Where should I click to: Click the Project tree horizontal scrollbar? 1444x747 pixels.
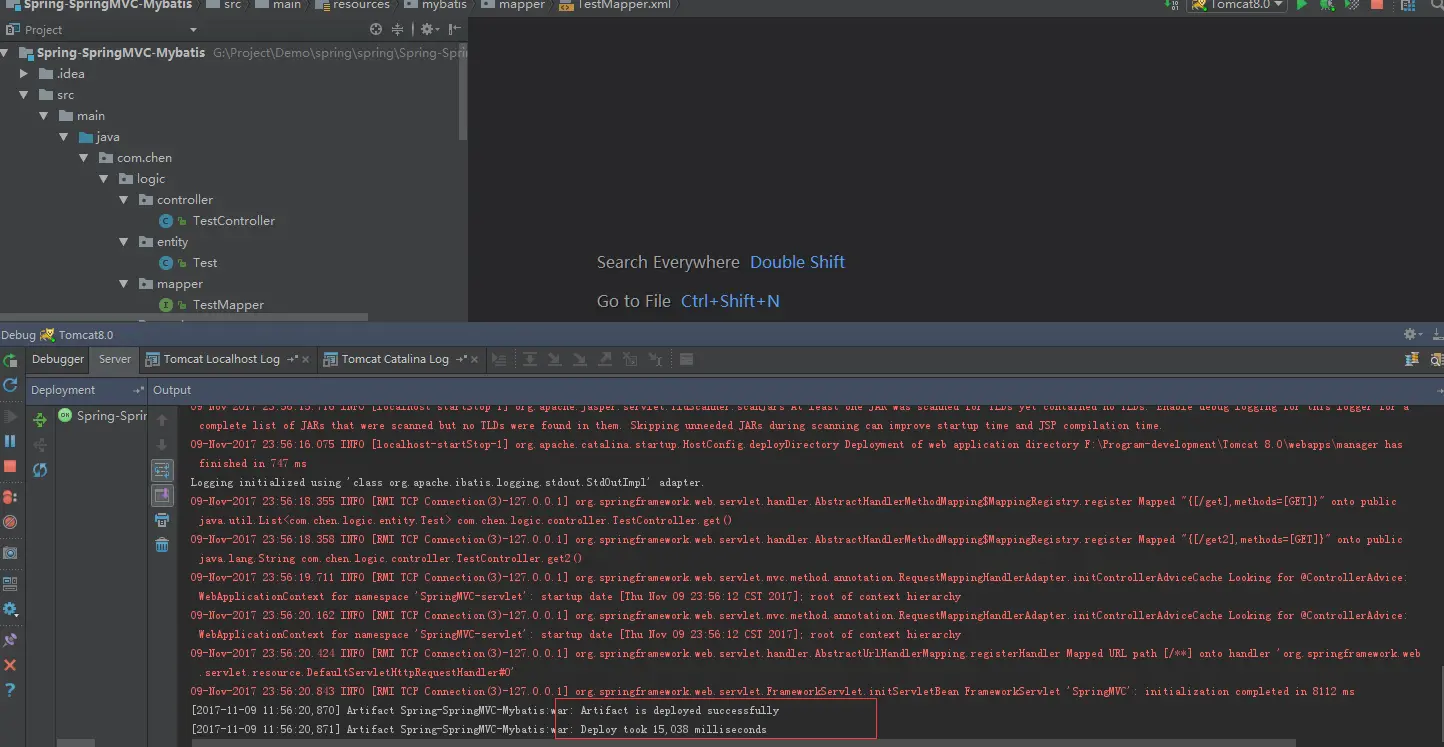(x=184, y=318)
